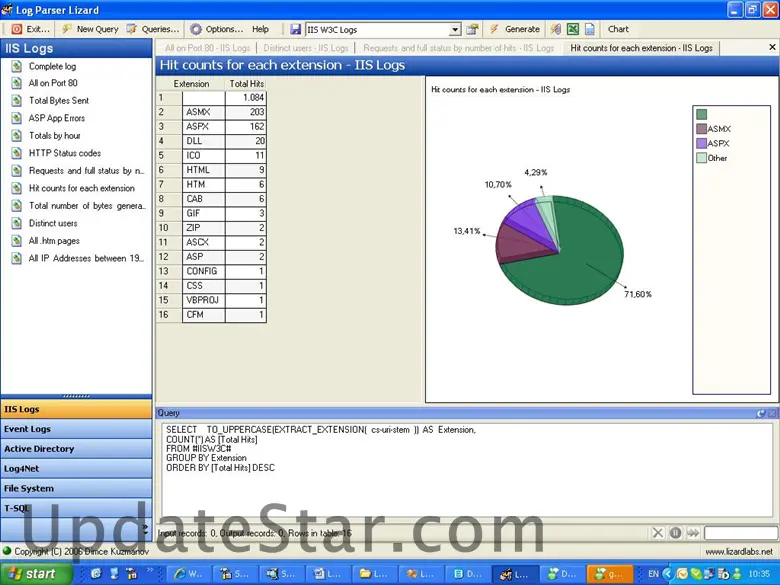Open the Complete log query
The height and width of the screenshot is (585, 780).
52,66
